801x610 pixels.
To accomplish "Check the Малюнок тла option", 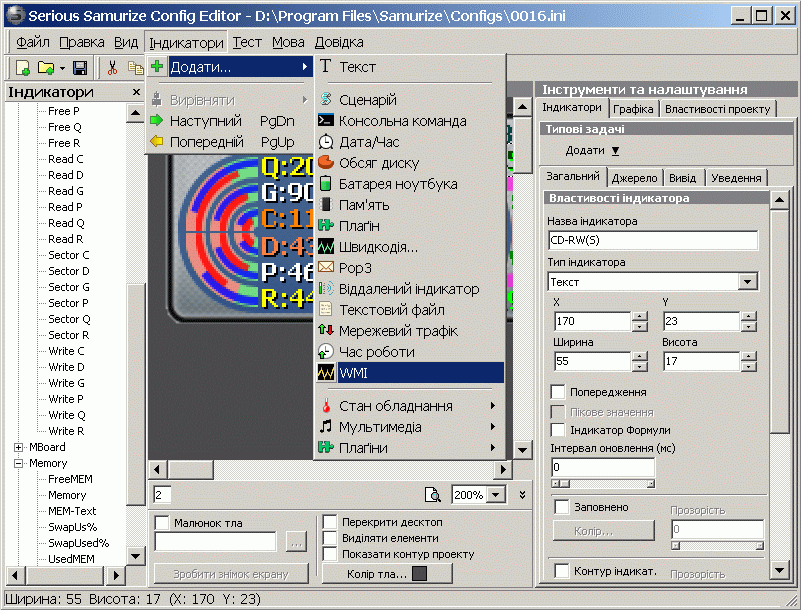I will tap(162, 522).
